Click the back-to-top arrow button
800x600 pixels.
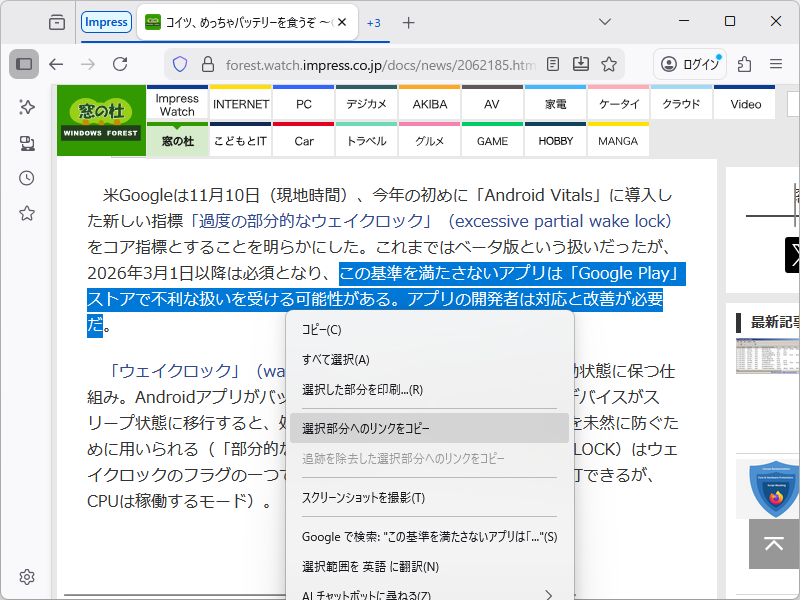pos(773,544)
